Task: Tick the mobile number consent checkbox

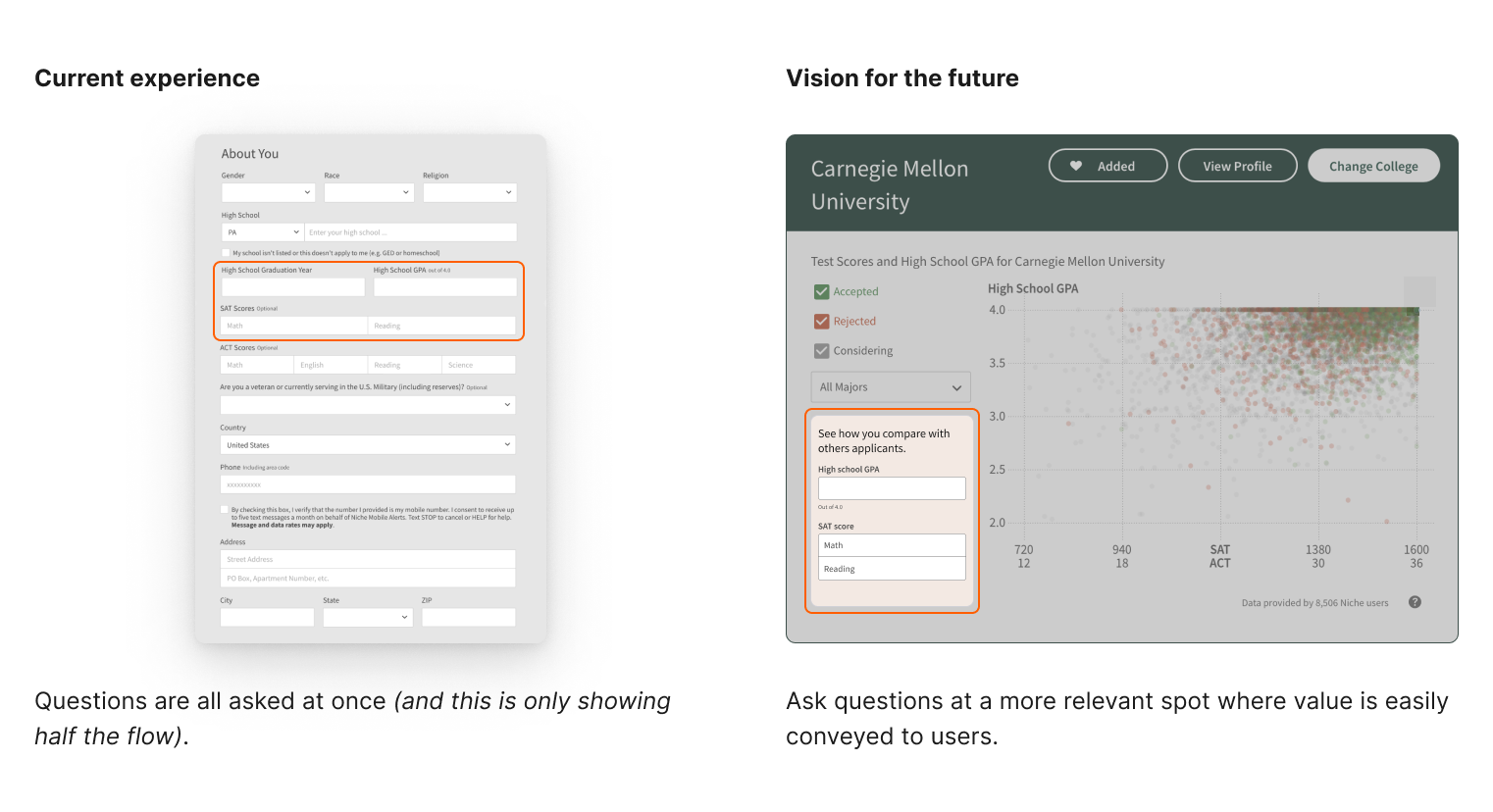Action: (x=225, y=510)
